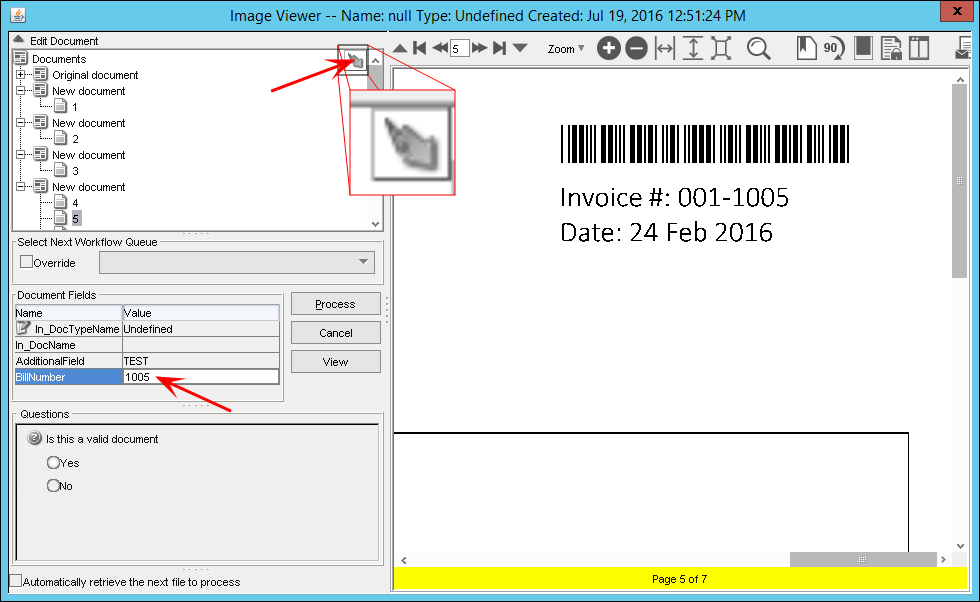
Task: Collapse the New document containing page 1
Action: 21,91
